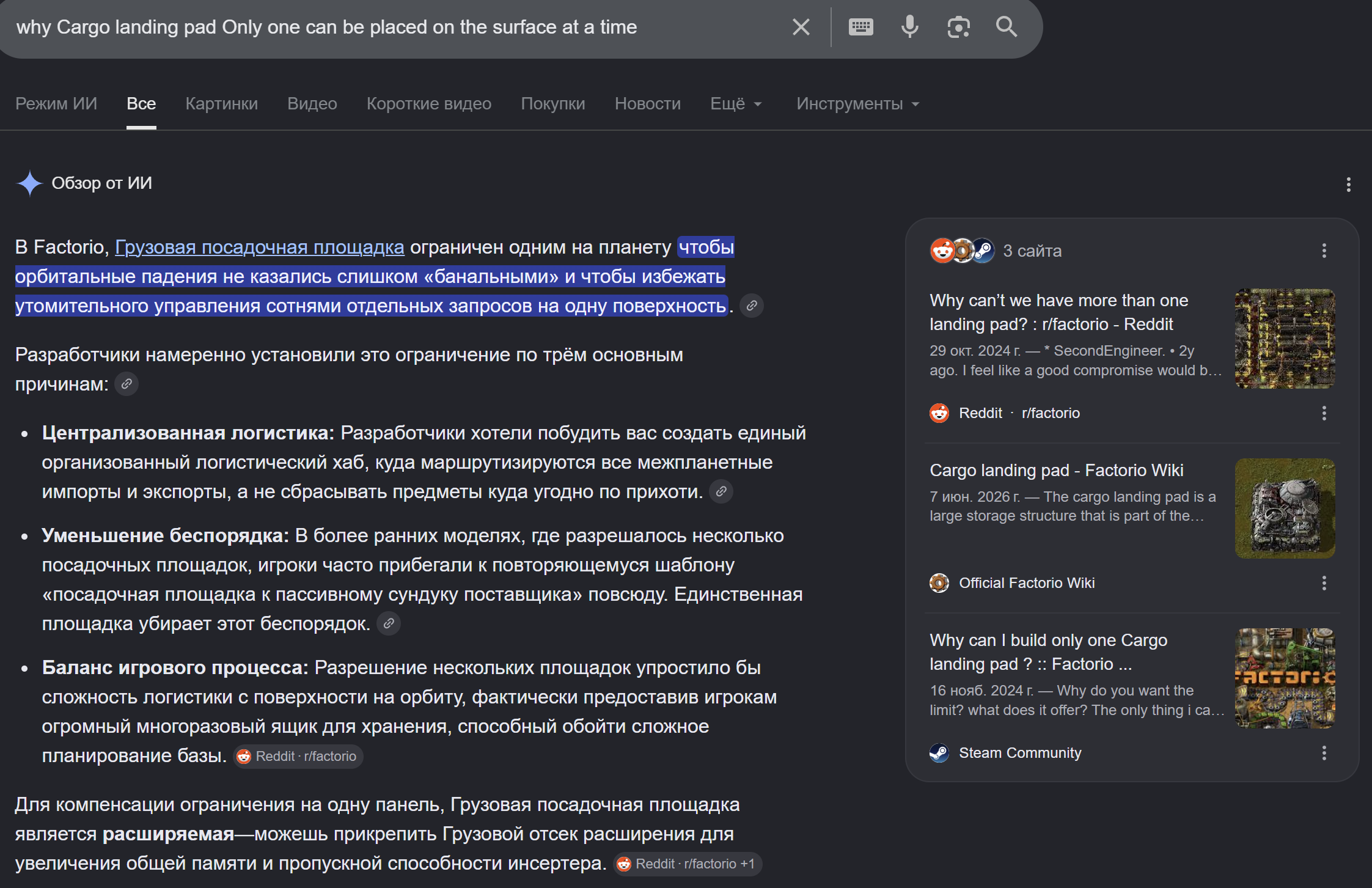Click the date "29 окт. 2024 г."
The width and height of the screenshot is (1372, 888).
click(x=975, y=351)
